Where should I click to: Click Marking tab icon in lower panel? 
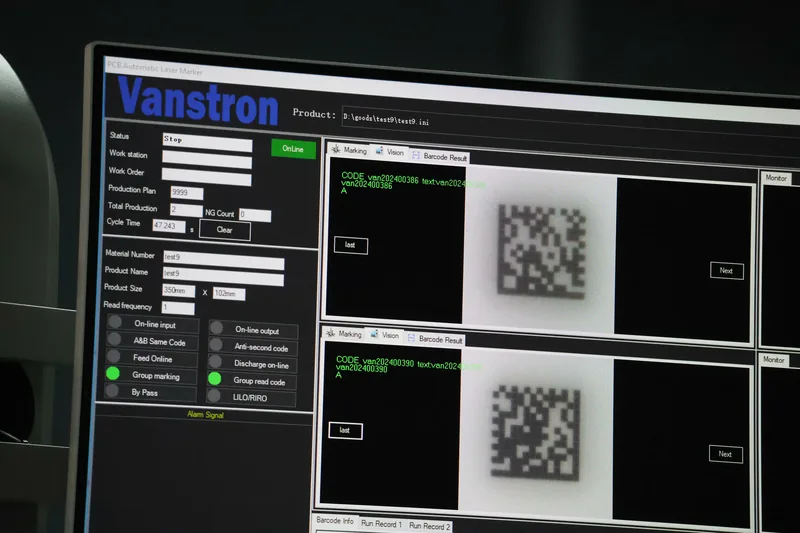pyautogui.click(x=331, y=333)
